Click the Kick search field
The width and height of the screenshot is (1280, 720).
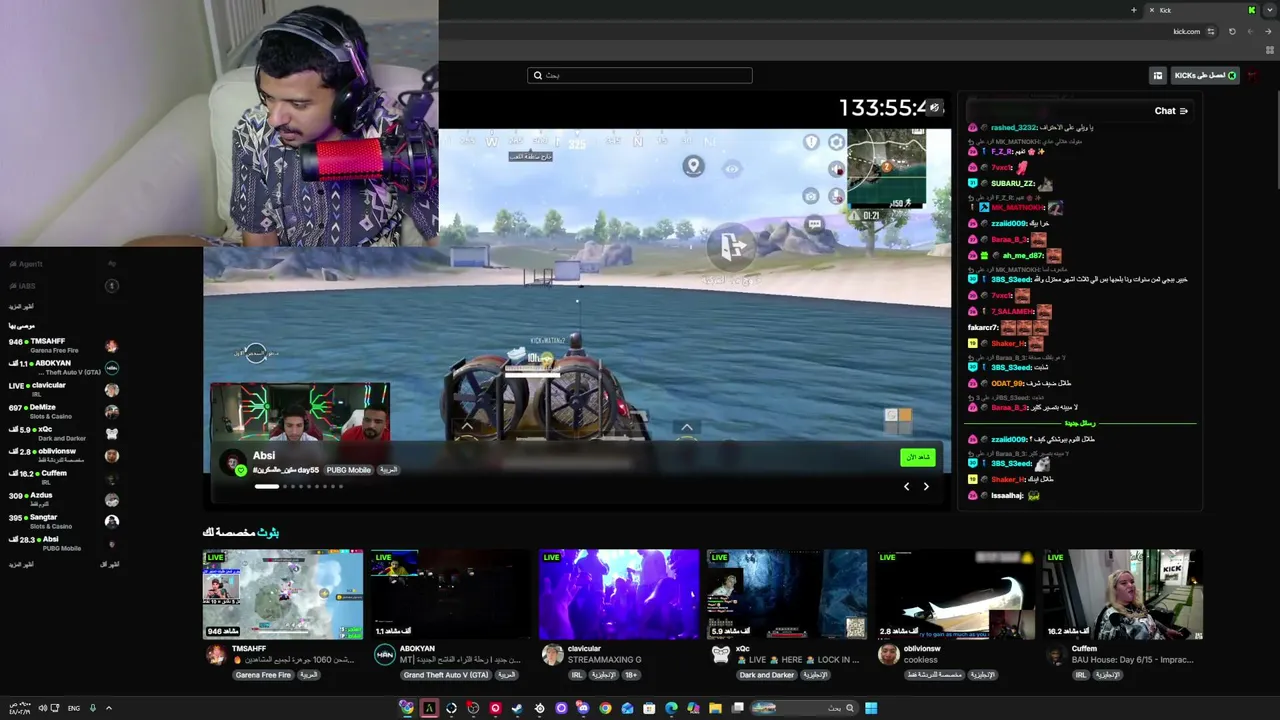640,75
